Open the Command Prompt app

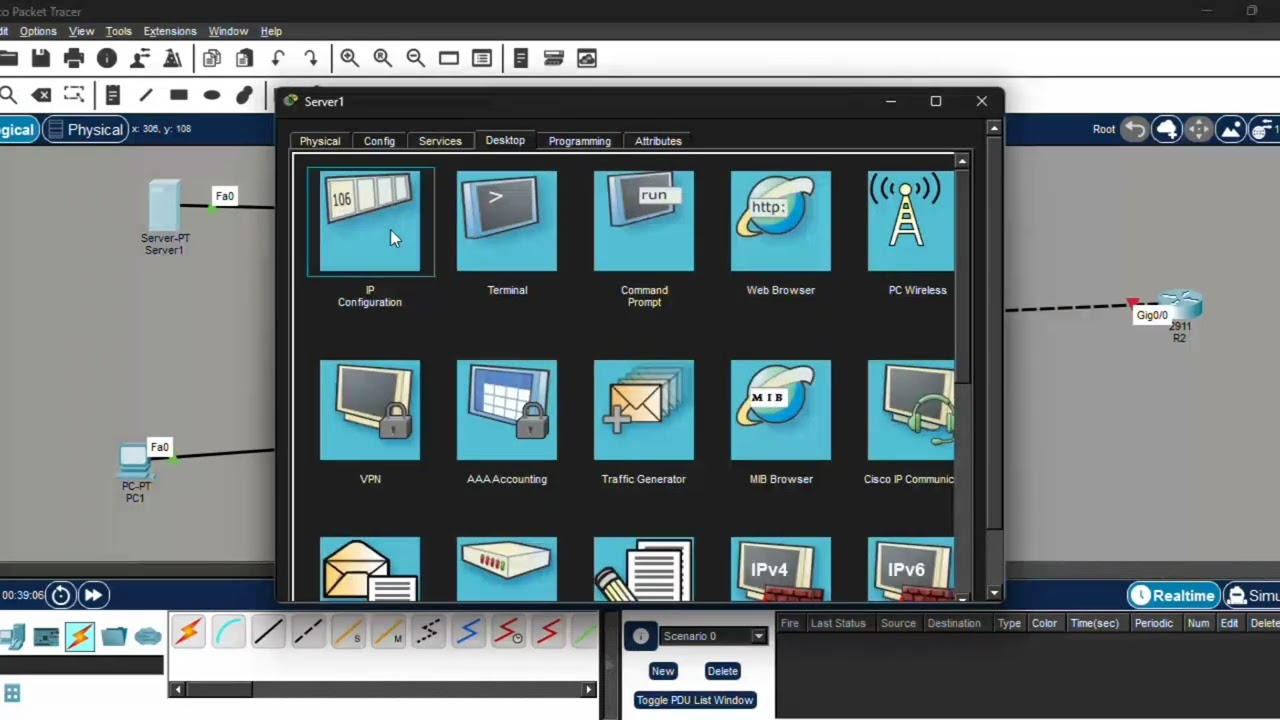[x=644, y=221]
